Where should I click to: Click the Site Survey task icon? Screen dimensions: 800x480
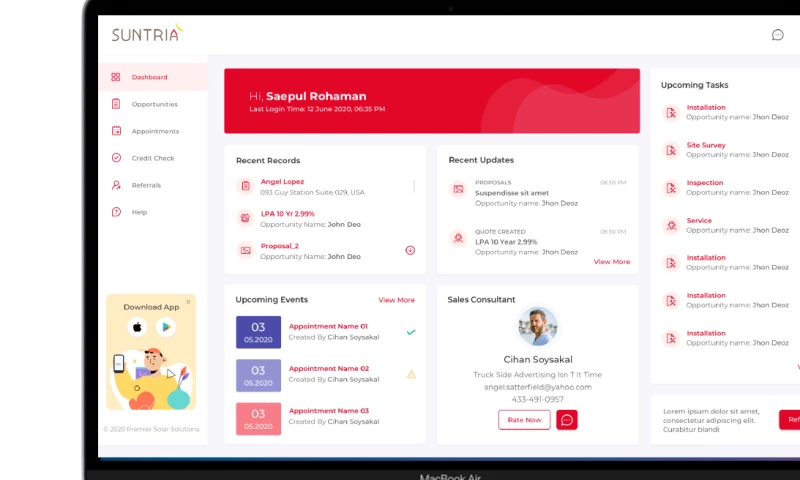click(671, 150)
